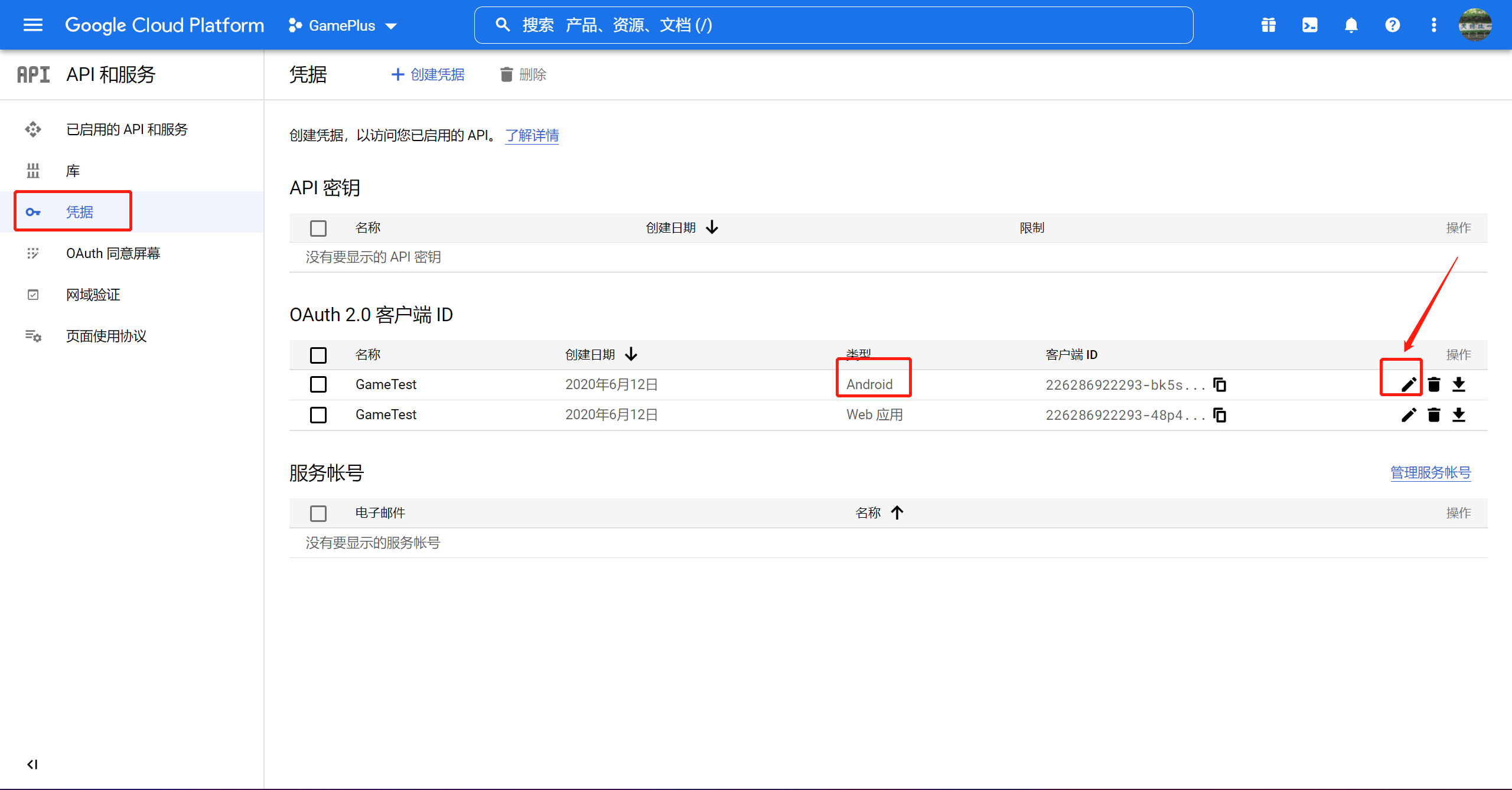
Task: Activate Cloud Shell terminal icon
Action: [1310, 25]
